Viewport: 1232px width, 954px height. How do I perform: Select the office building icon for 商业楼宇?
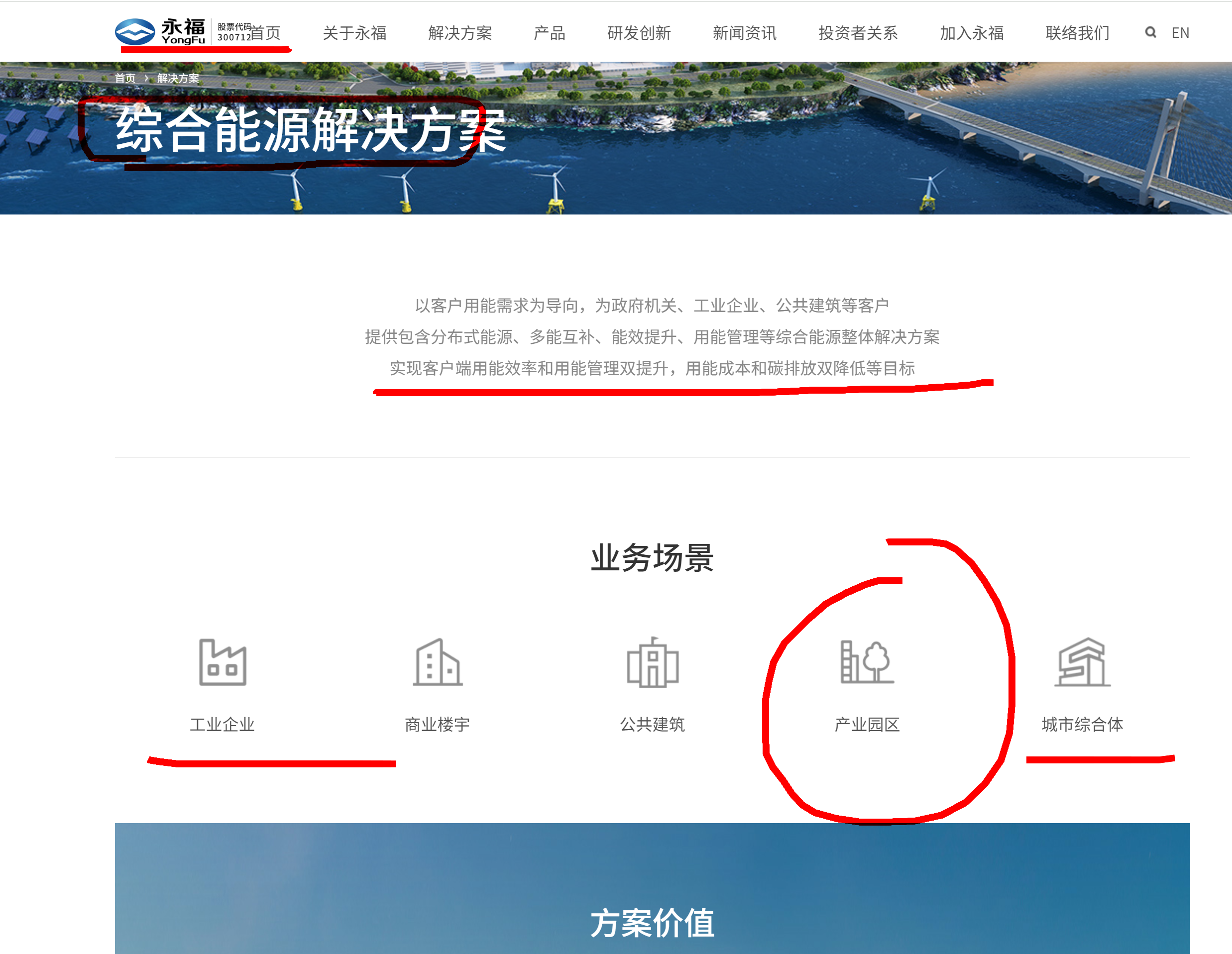pos(438,661)
